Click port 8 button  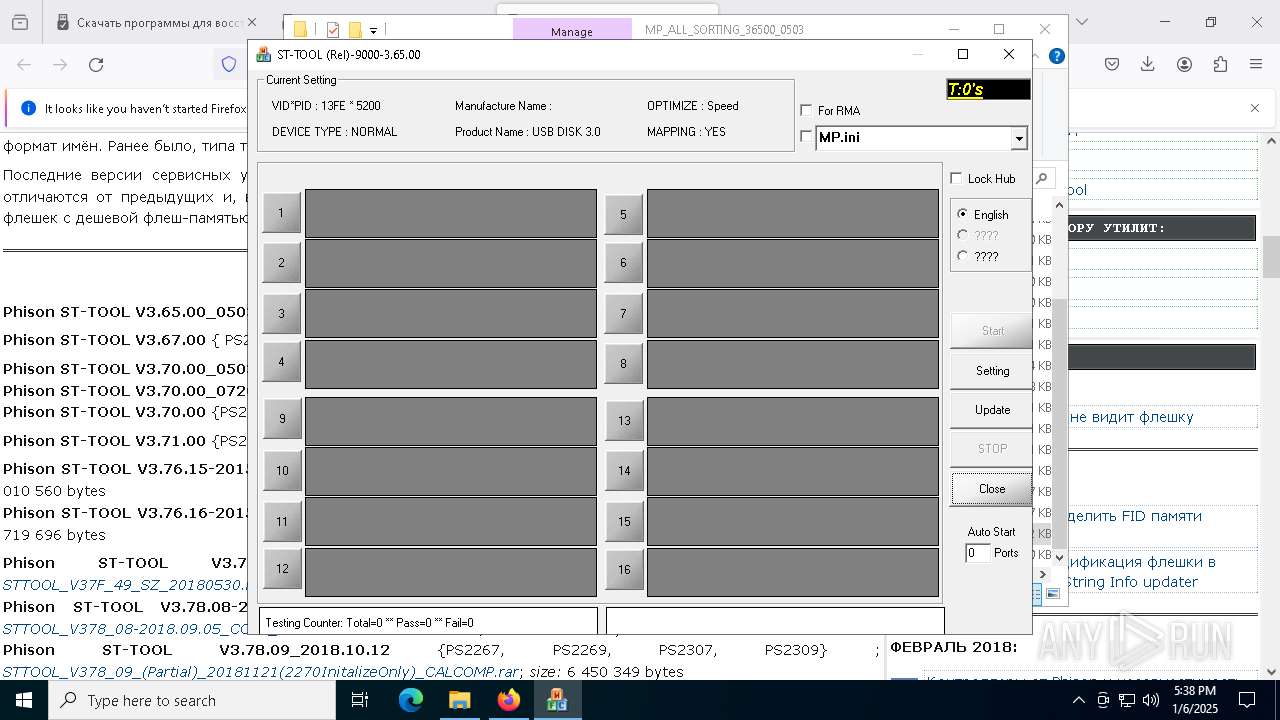(623, 363)
